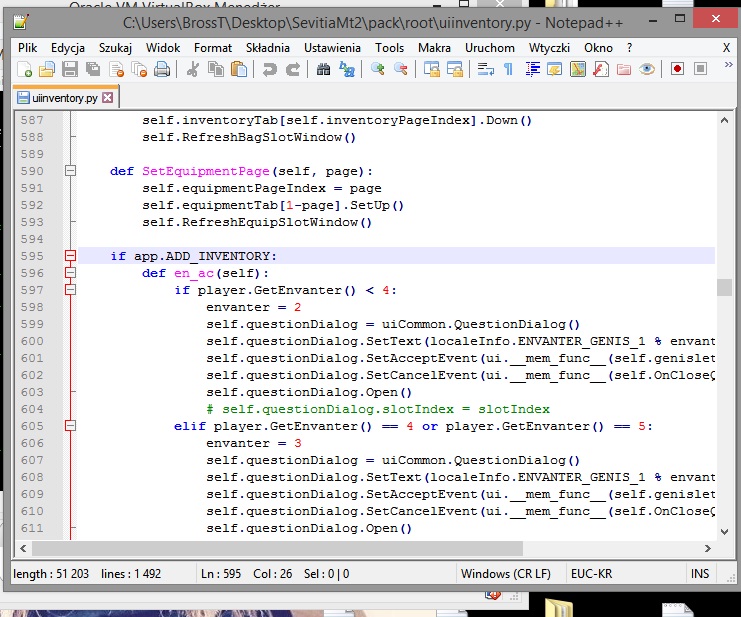Viewport: 741px width, 617px height.
Task: Collapse the if block at line 597
Action: [x=70, y=290]
